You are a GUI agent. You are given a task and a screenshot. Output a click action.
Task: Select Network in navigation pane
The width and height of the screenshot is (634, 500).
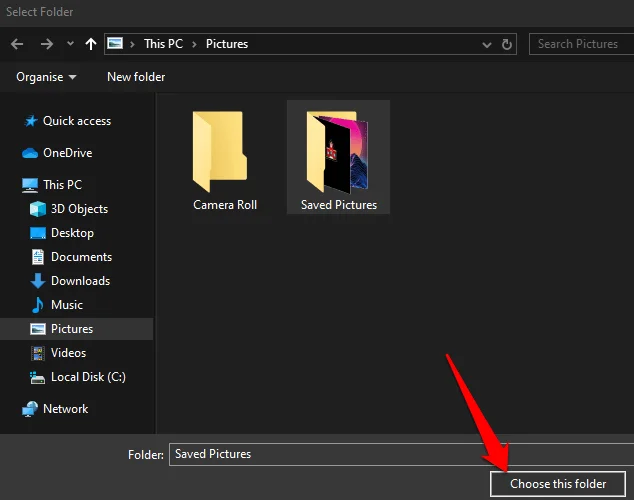(66, 409)
